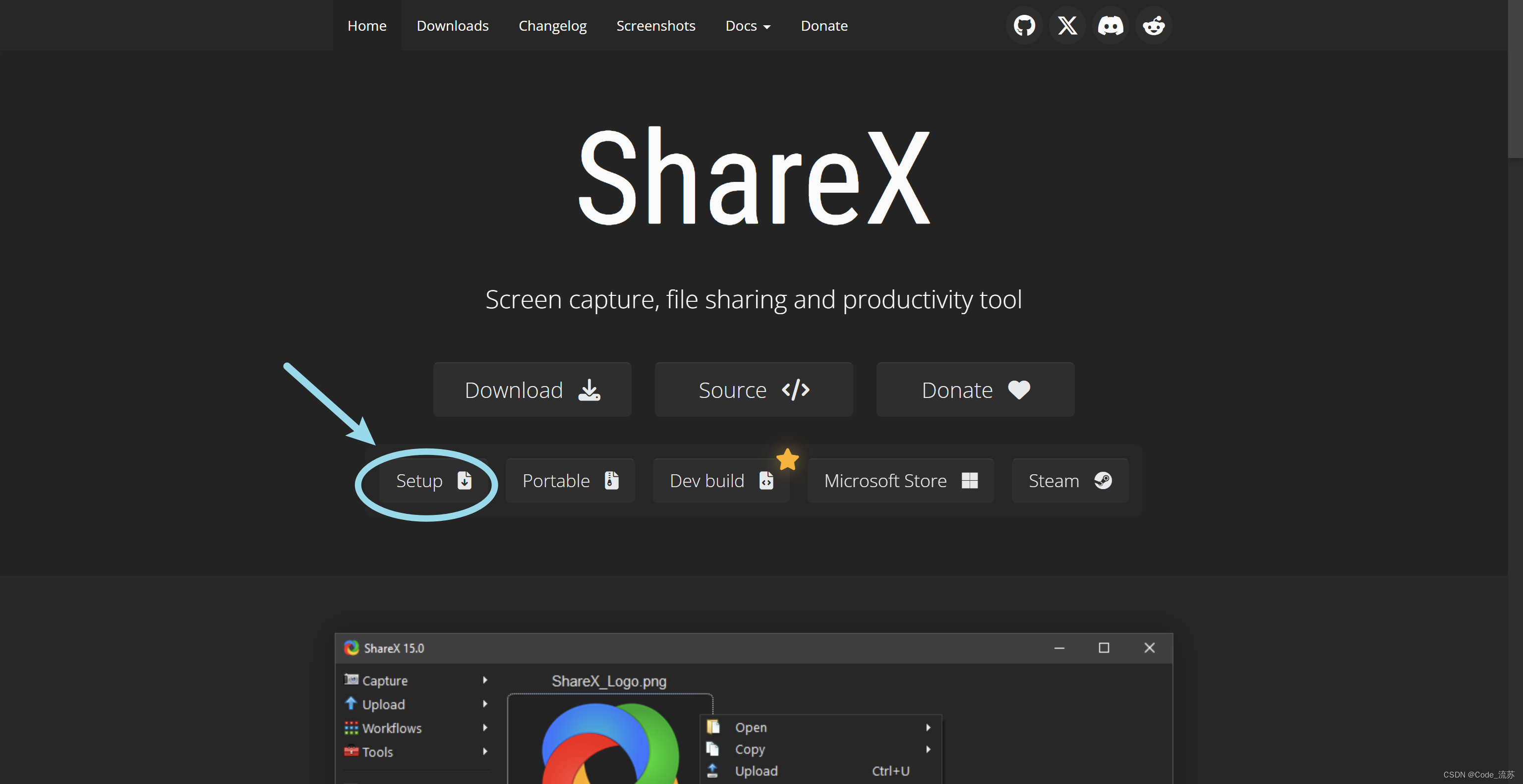This screenshot has height=784, width=1523.
Task: Expand Tools submenu in ShareX window
Action: pos(417,751)
